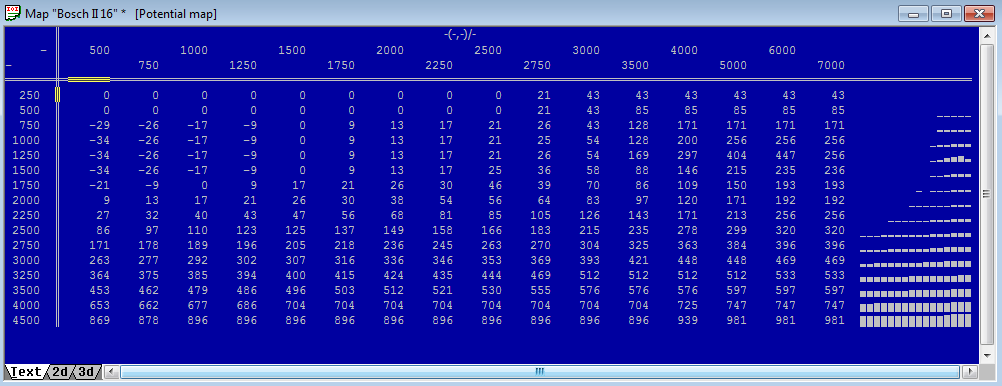1002x386 pixels.
Task: Select cell with value 105
Action: [x=541, y=215]
